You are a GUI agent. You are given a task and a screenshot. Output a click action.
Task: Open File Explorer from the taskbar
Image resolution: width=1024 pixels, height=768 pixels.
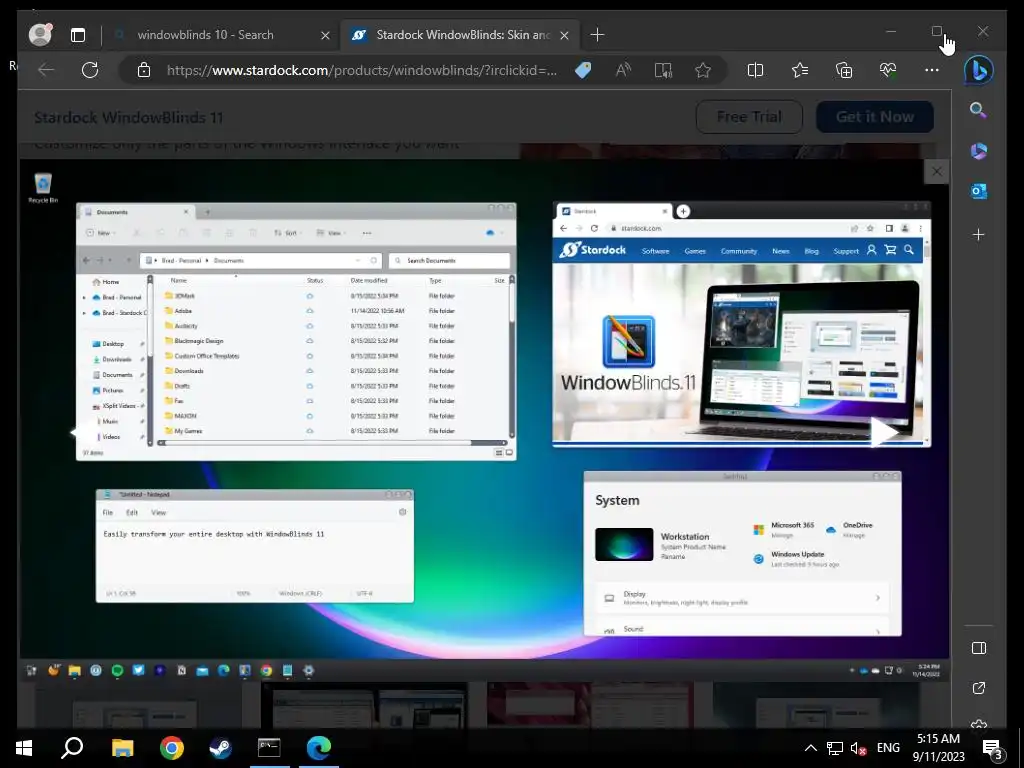coord(122,748)
